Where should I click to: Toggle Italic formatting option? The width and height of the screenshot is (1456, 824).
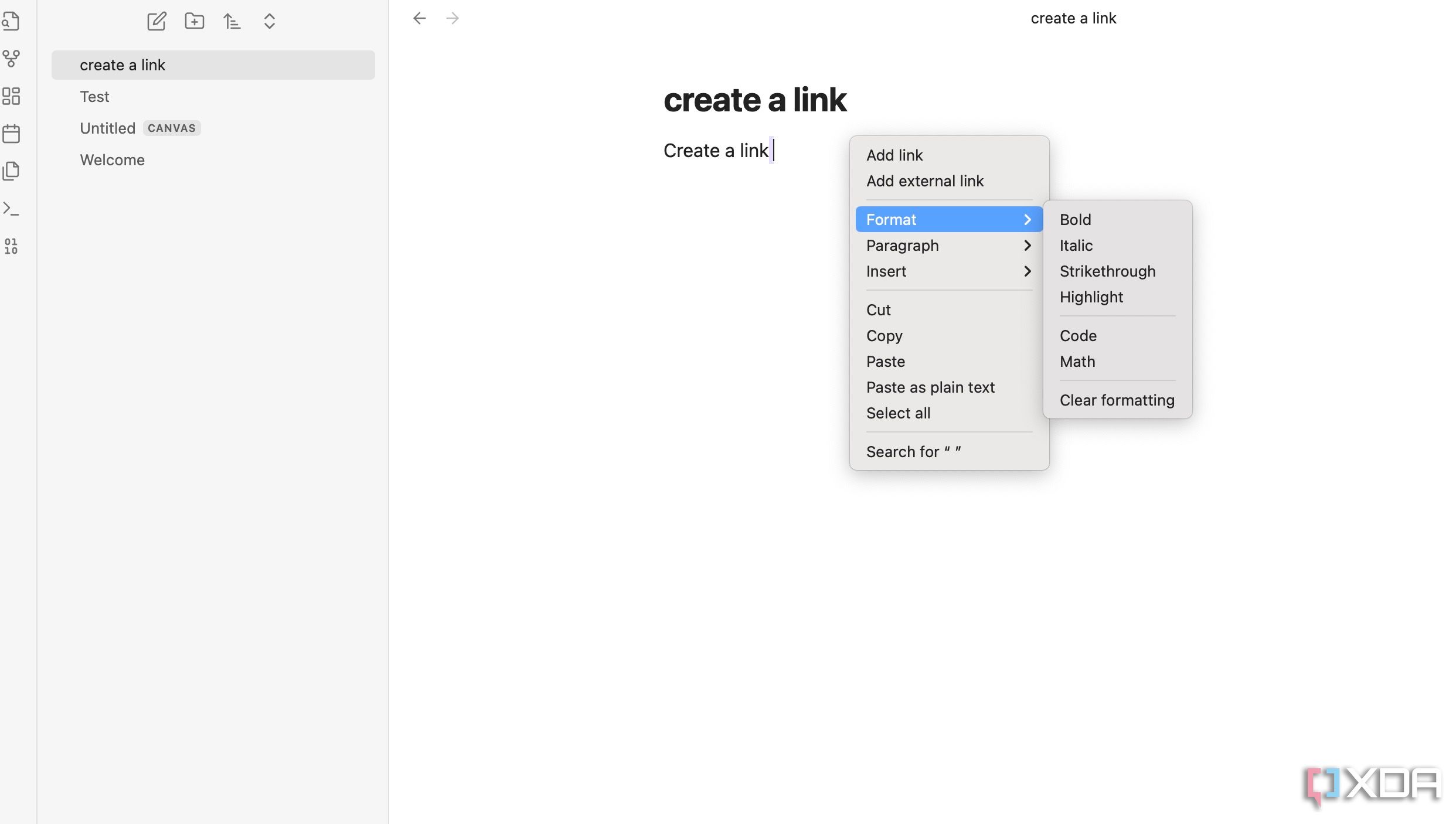[1075, 245]
